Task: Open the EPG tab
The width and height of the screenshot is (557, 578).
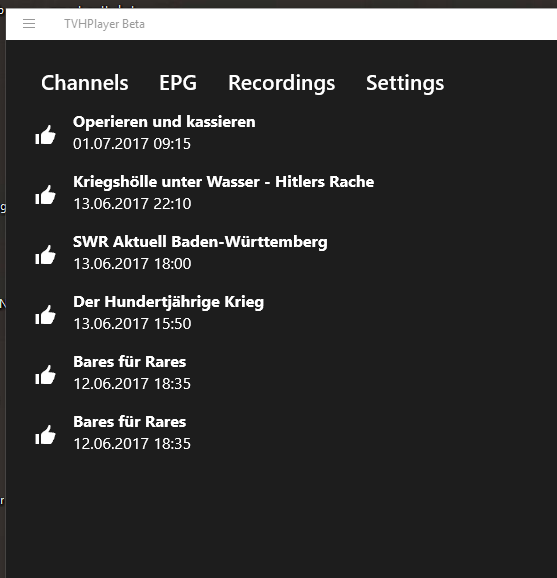Action: coord(178,83)
